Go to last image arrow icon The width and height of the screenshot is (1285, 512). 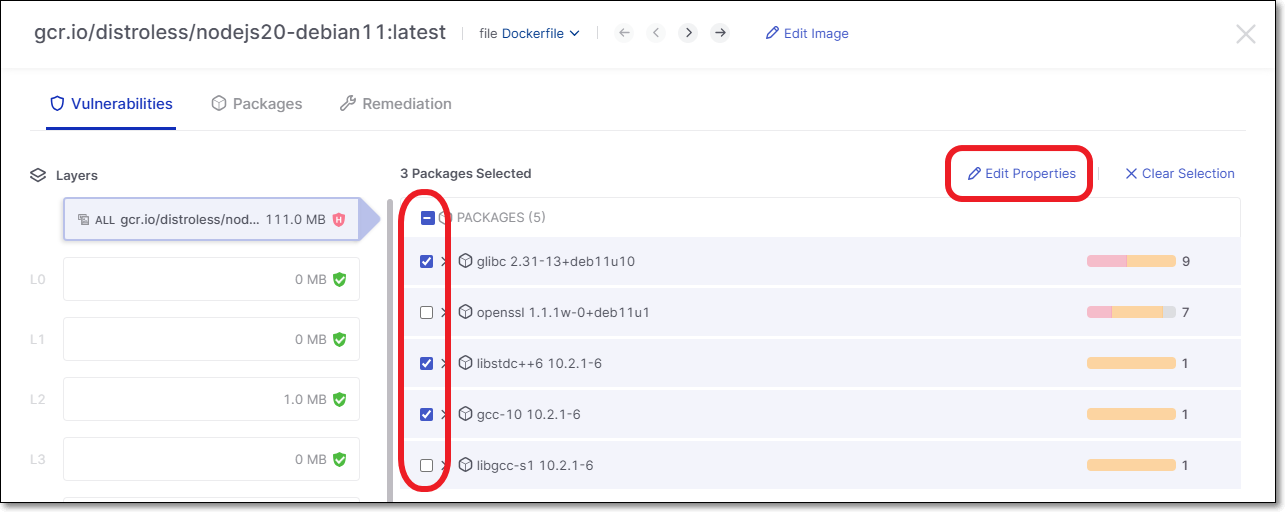(720, 33)
